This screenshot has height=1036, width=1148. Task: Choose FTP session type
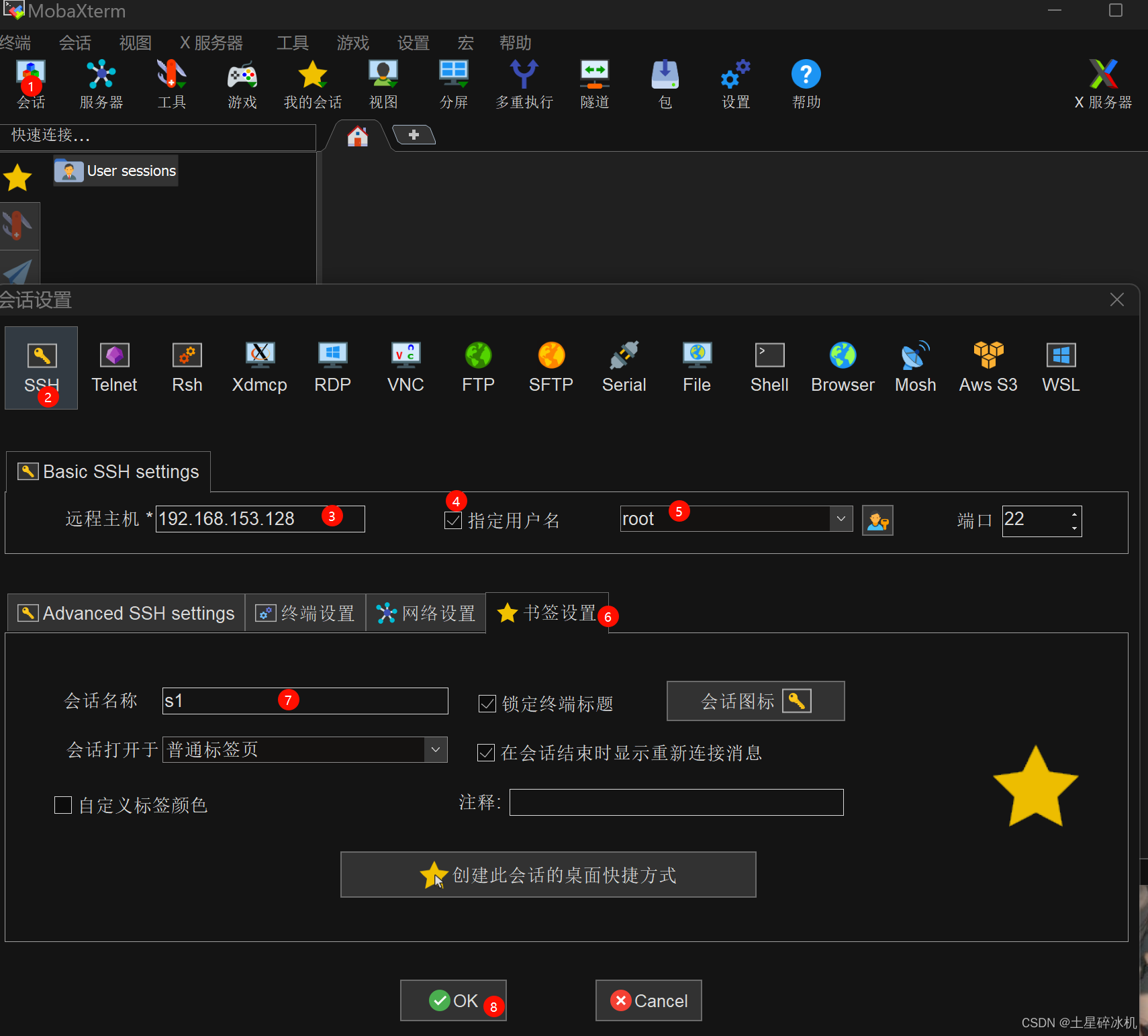[479, 367]
